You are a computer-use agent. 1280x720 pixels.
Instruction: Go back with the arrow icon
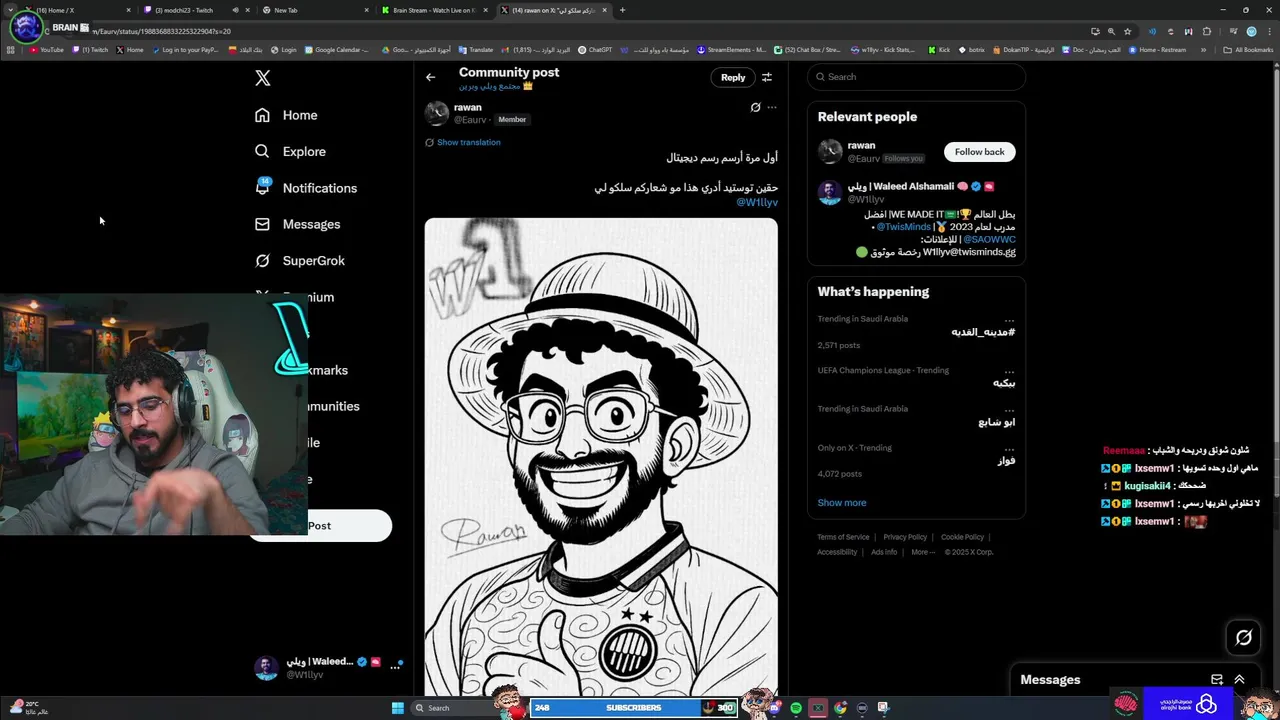tap(431, 77)
